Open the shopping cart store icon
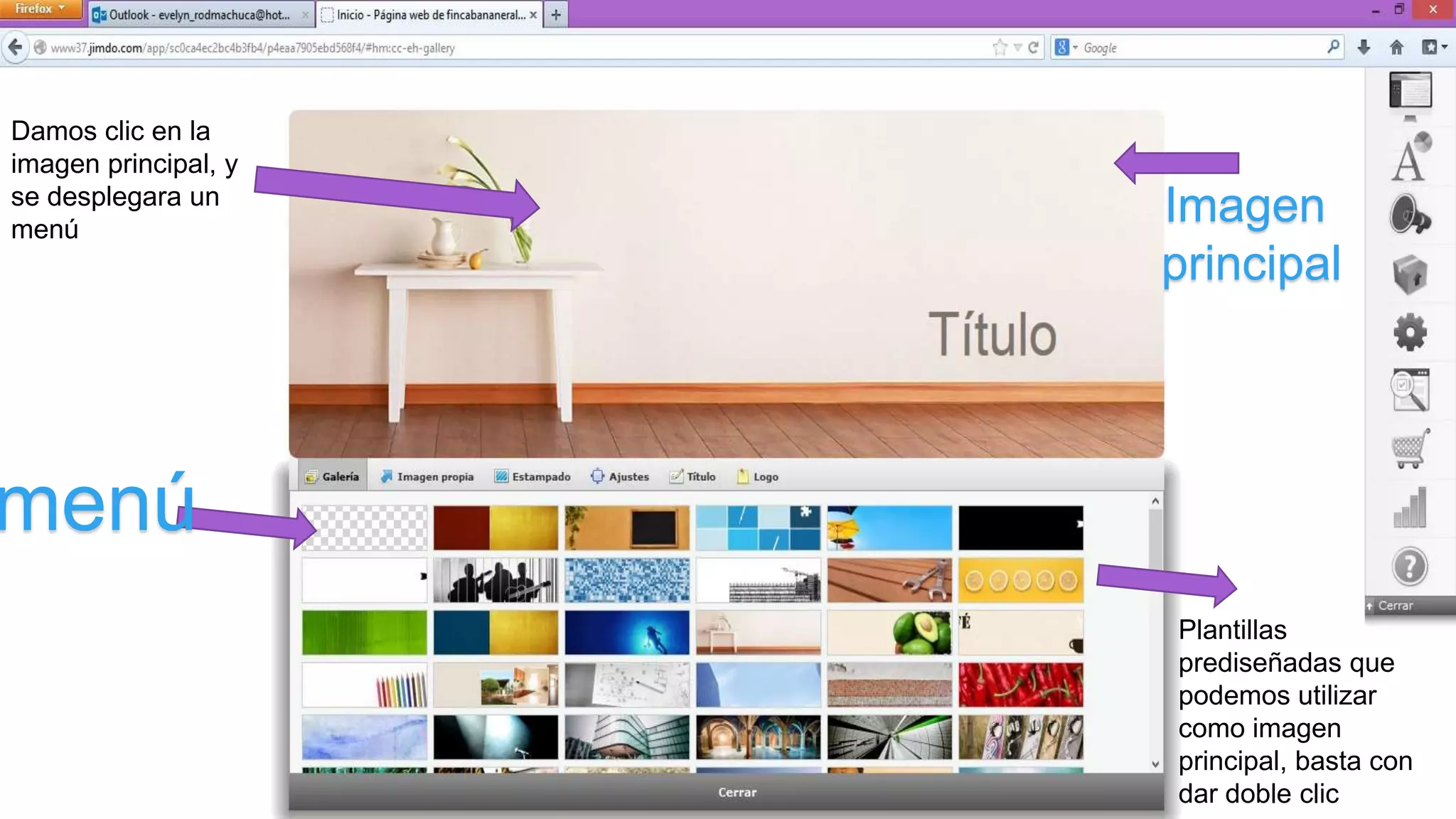Screen dimensions: 1456x819 point(1410,449)
